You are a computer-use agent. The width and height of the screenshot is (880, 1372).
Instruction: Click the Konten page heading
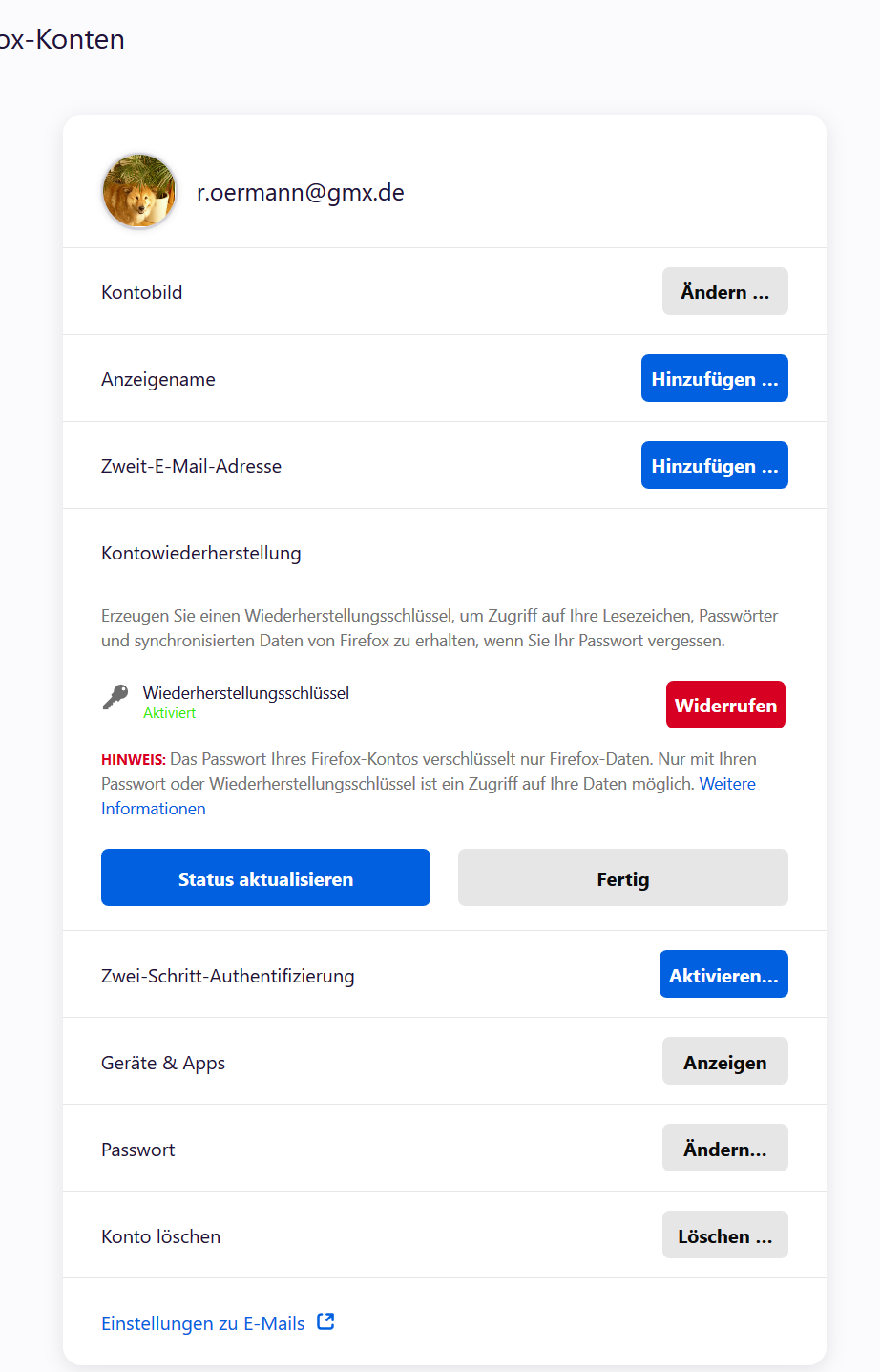(62, 39)
